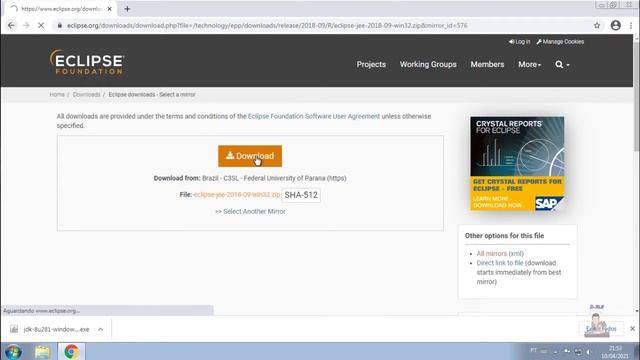Click the orange Download button

pyautogui.click(x=250, y=156)
